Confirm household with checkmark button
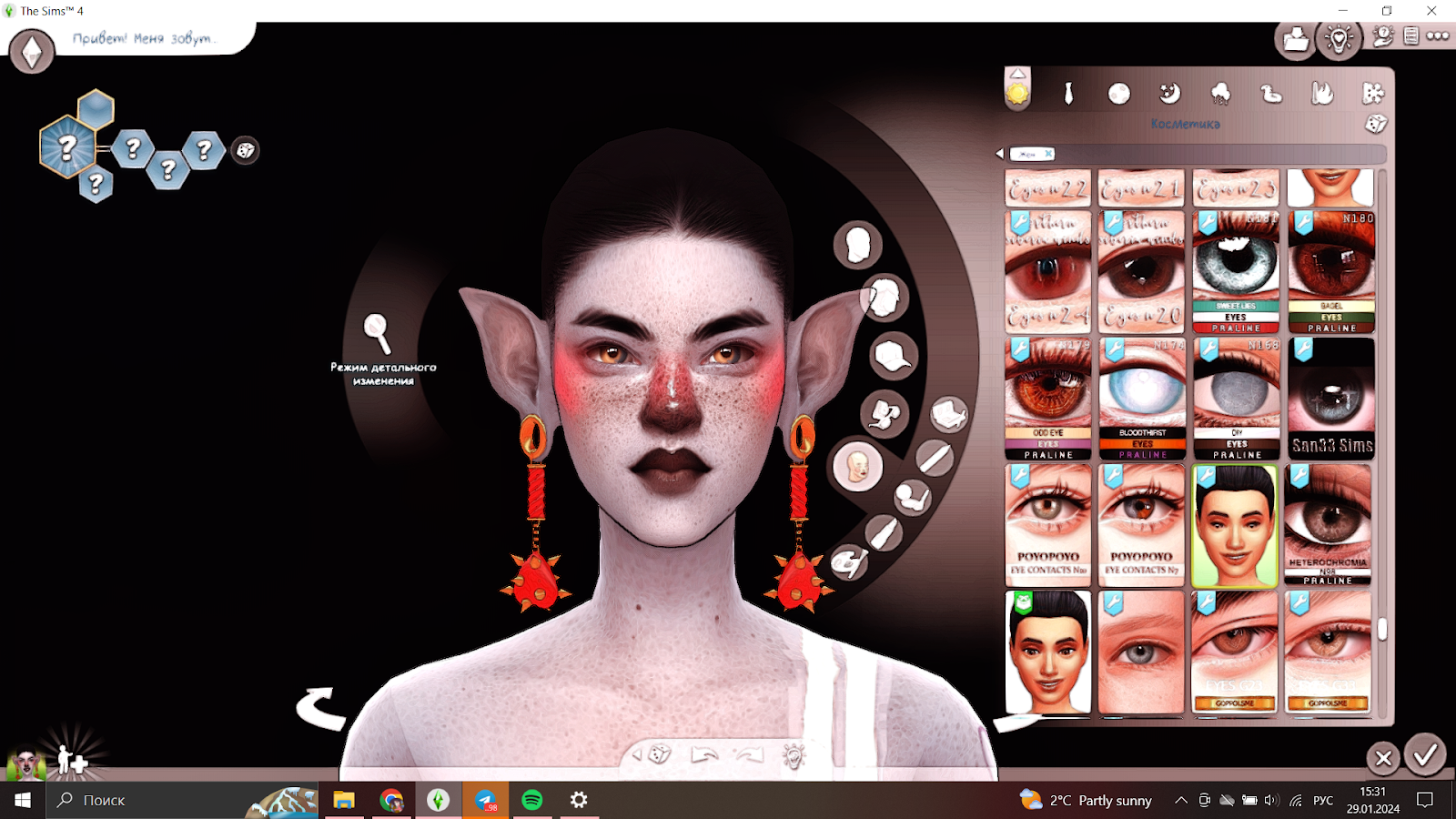 pos(1425,754)
